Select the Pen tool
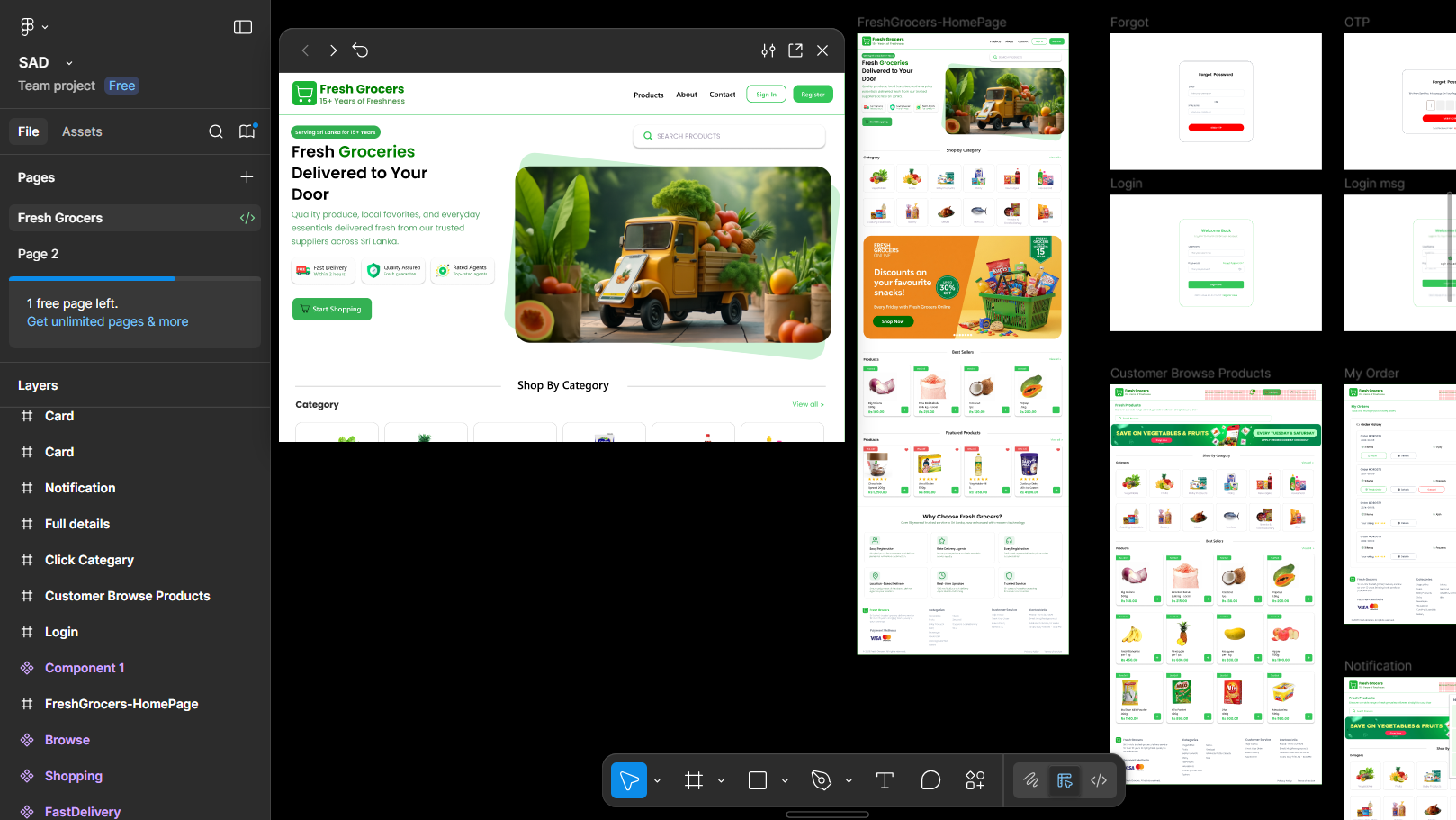 pos(821,780)
